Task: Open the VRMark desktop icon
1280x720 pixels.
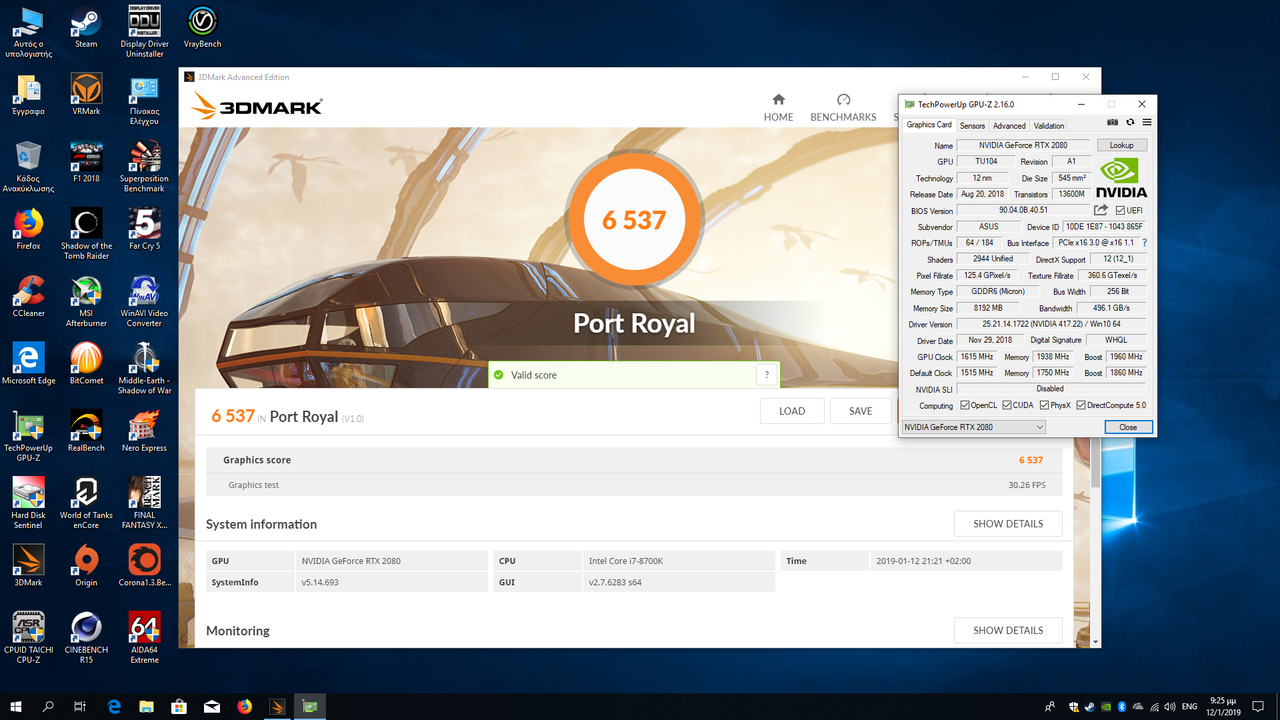Action: [x=86, y=94]
